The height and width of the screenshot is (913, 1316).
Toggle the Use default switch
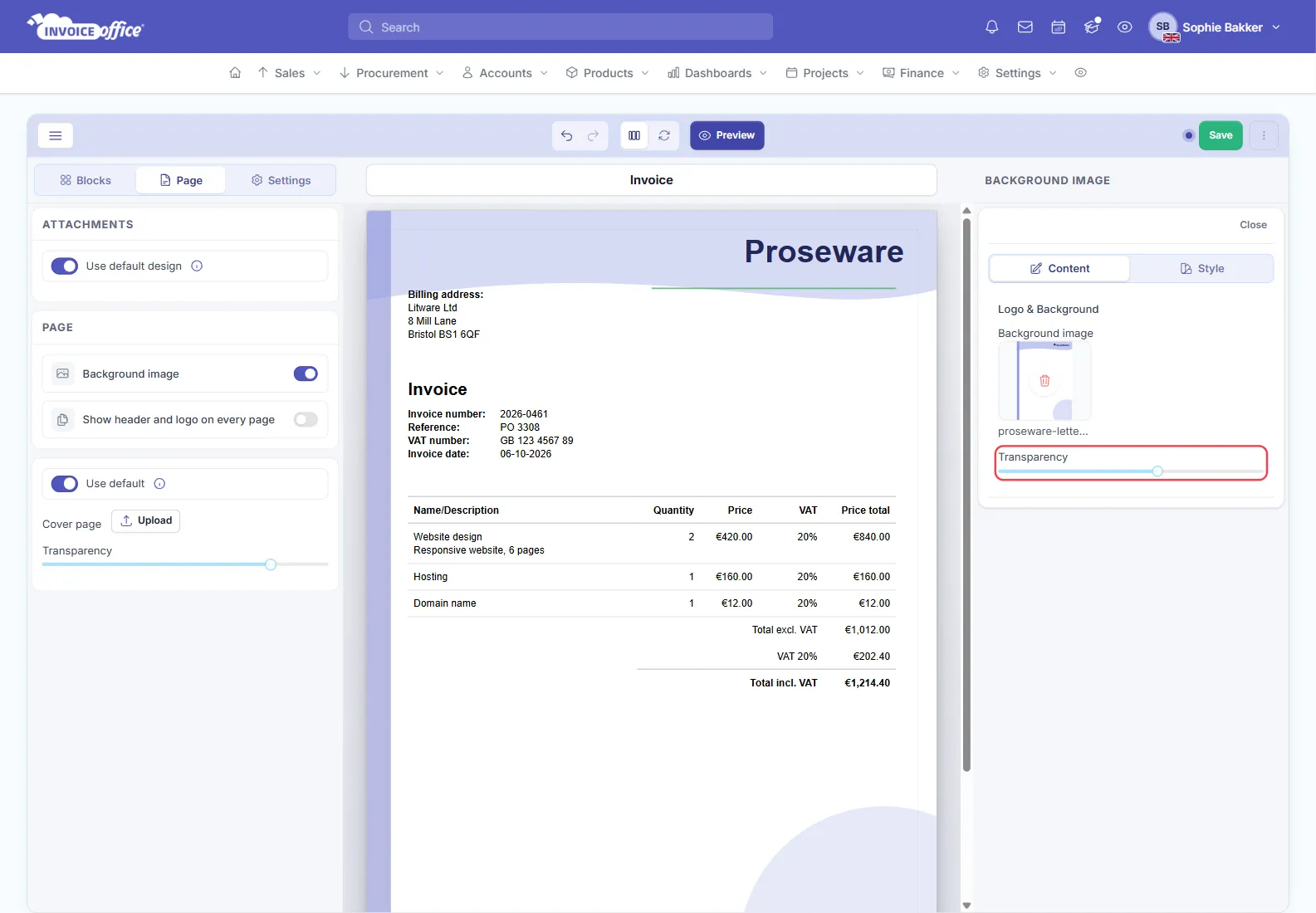tap(65, 484)
